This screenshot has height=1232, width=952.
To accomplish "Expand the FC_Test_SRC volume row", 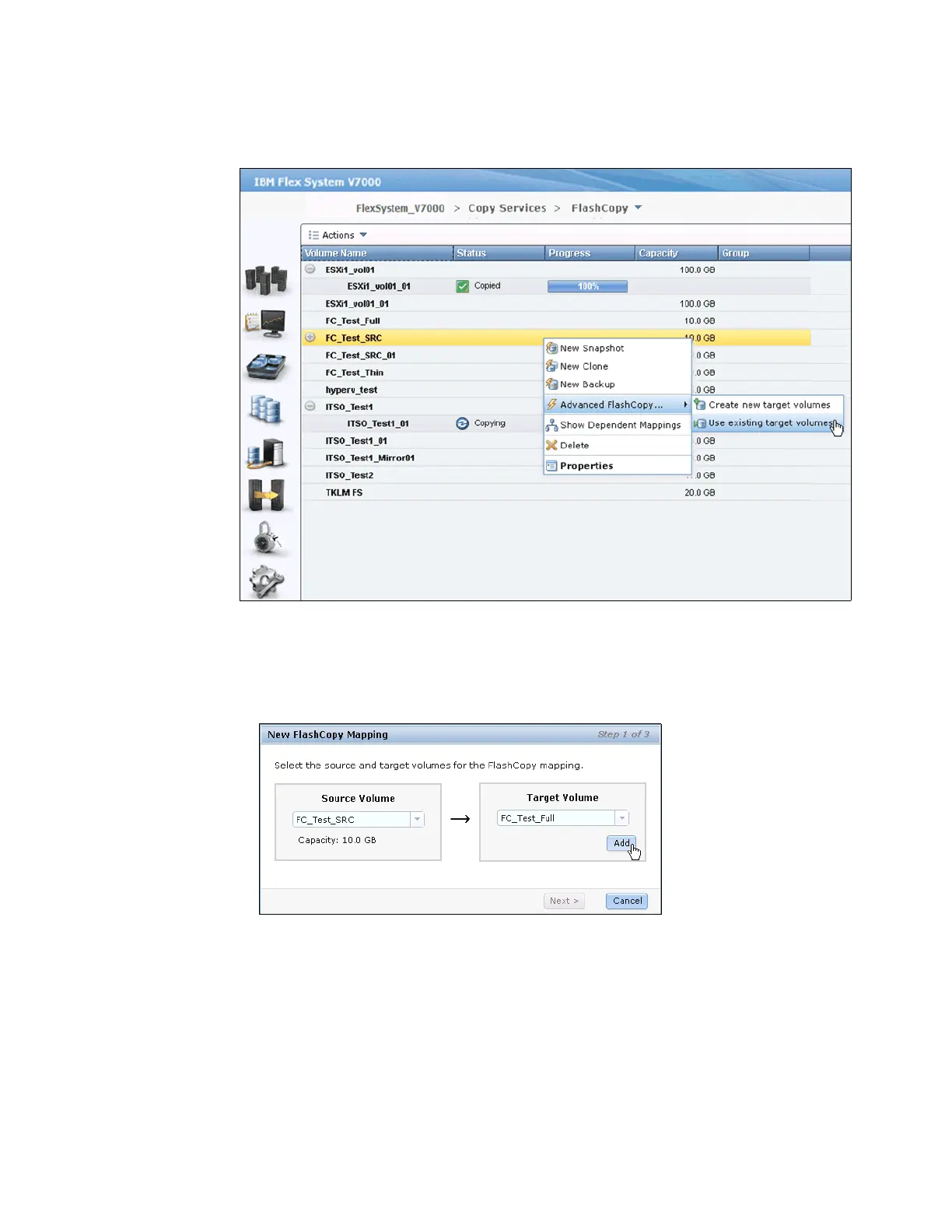I will (x=310, y=338).
